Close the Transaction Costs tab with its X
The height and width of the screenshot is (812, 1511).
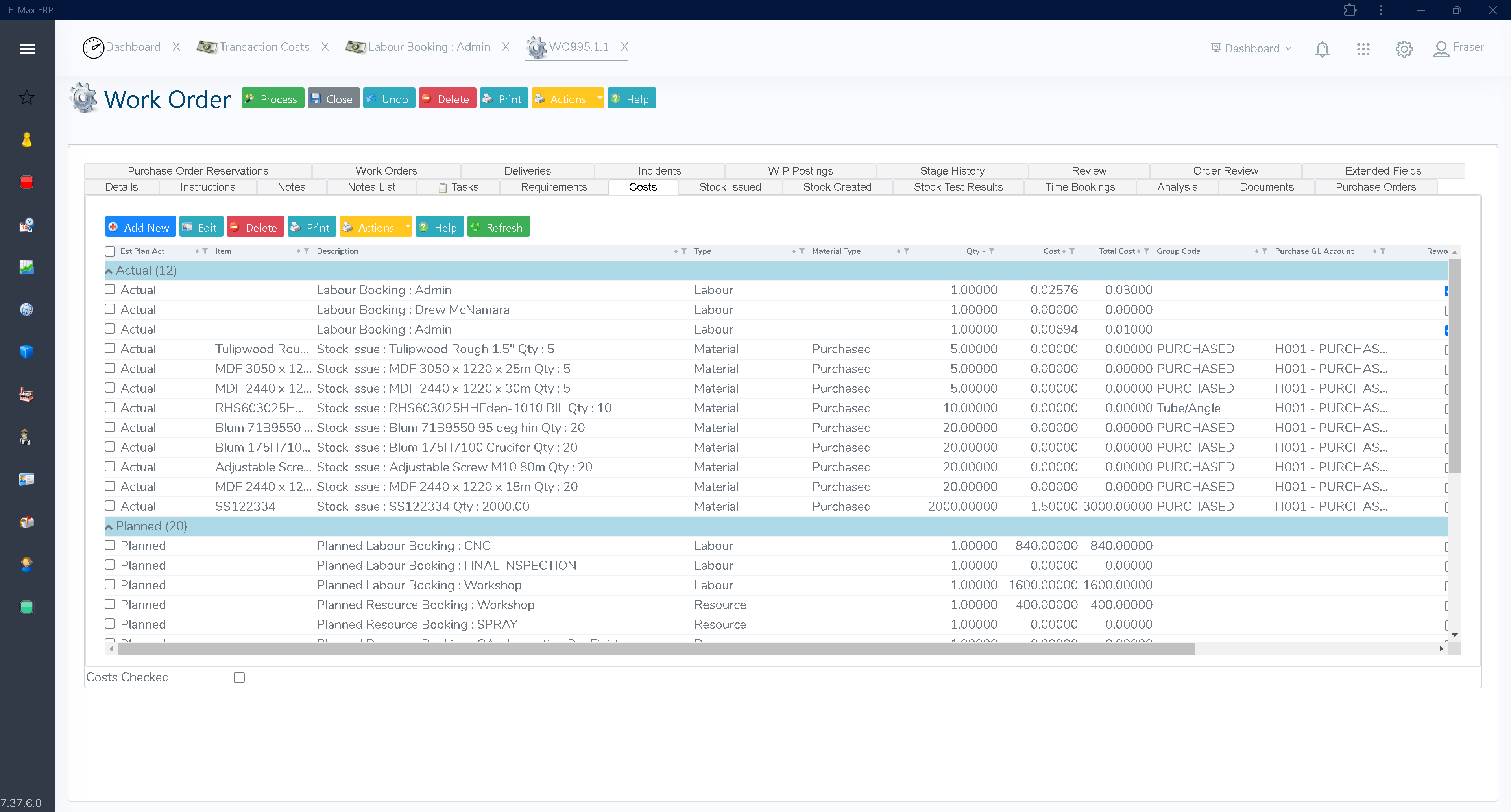[325, 47]
